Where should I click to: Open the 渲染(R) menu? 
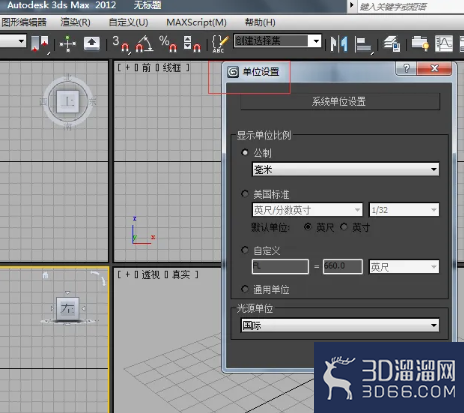coord(75,22)
